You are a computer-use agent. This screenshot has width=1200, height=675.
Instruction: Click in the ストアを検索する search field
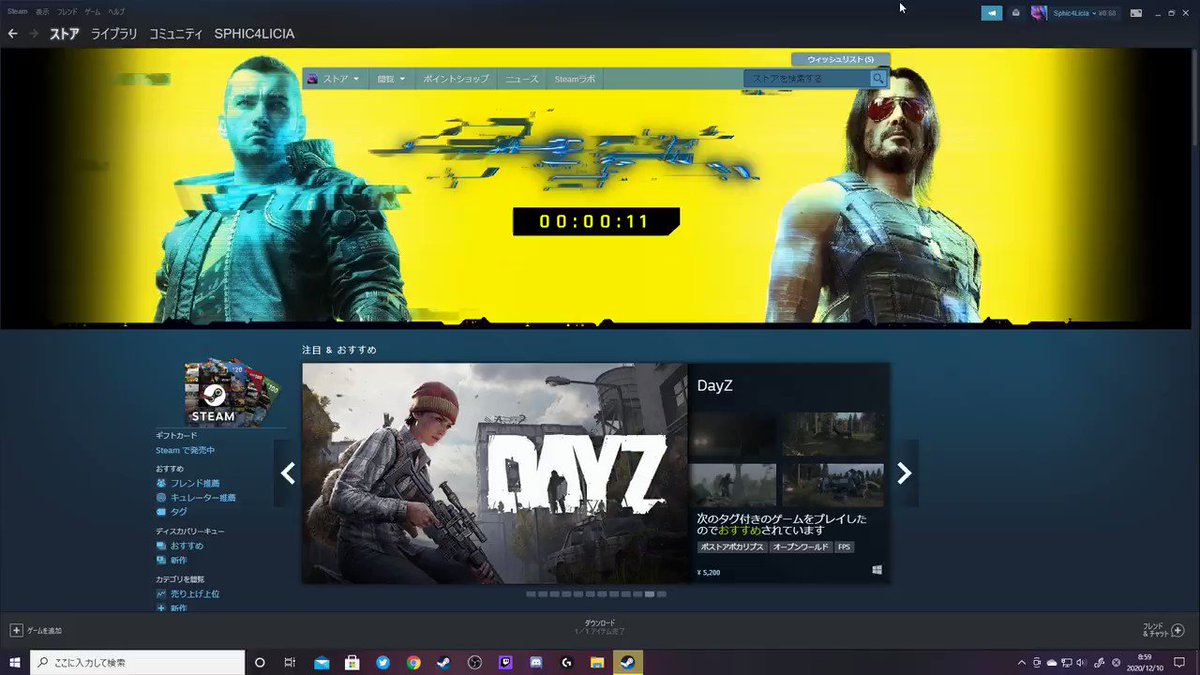(807, 78)
